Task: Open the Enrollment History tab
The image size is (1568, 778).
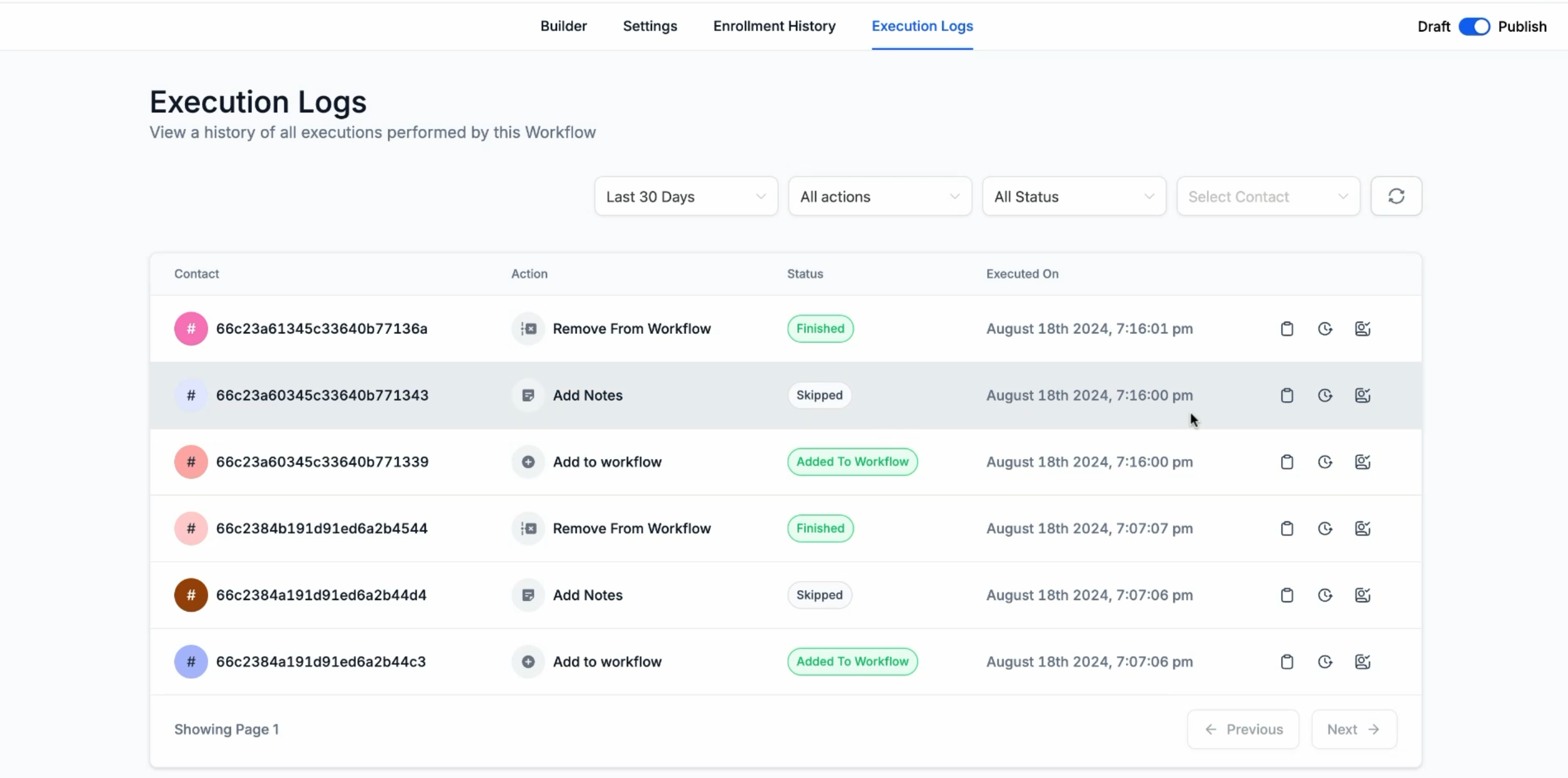Action: [x=774, y=26]
